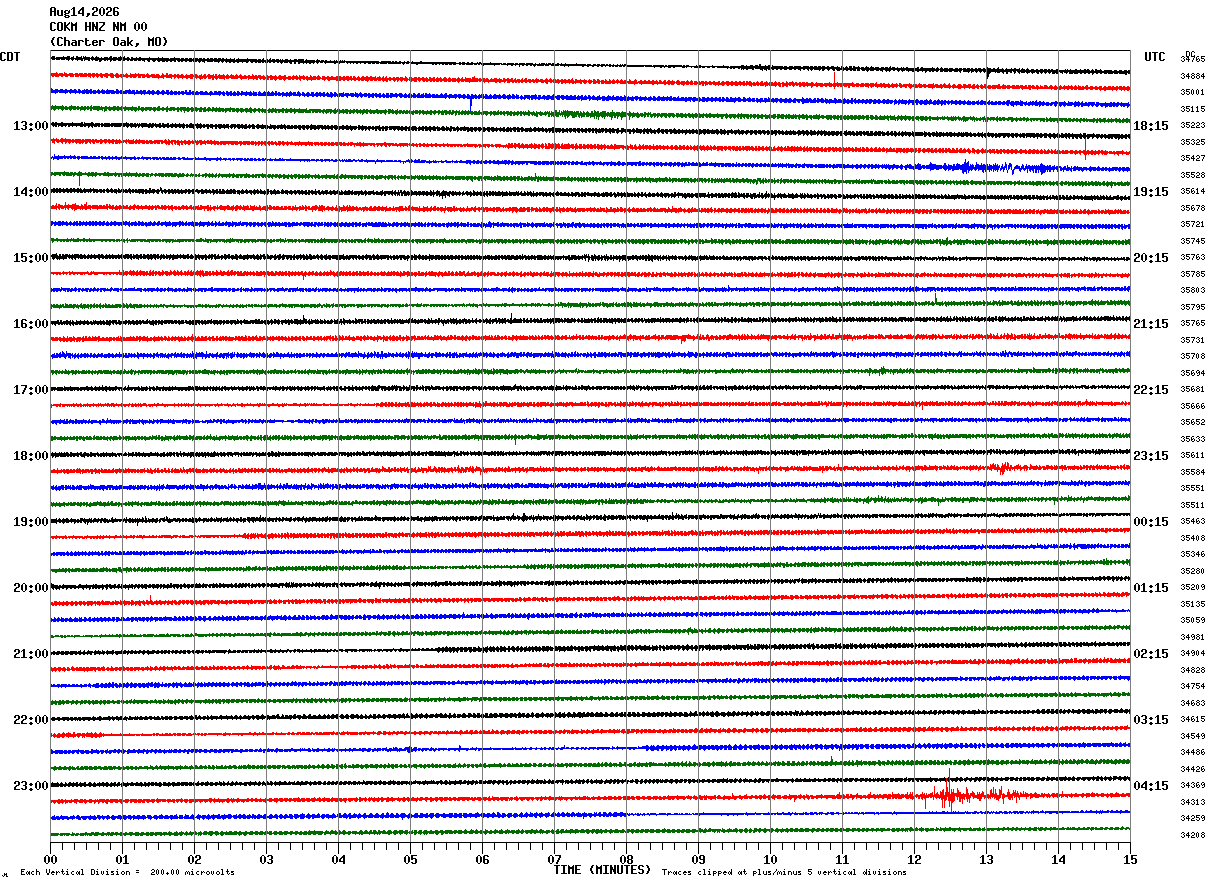
Task: Click the 'CDT' timezone label
Action: [x=10, y=57]
